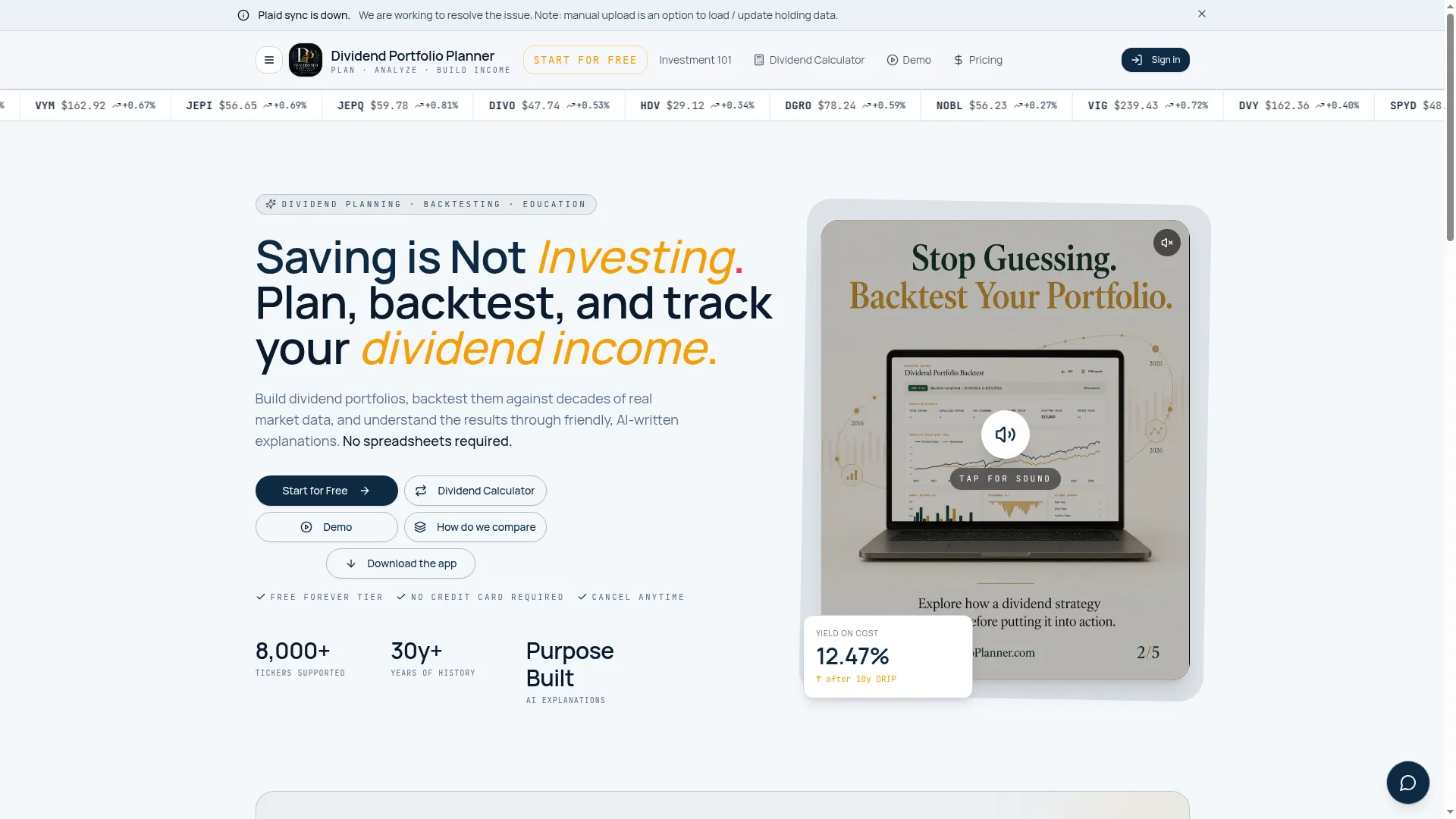This screenshot has width=1456, height=819.
Task: Tap the center speaker sound icon
Action: [x=1005, y=435]
